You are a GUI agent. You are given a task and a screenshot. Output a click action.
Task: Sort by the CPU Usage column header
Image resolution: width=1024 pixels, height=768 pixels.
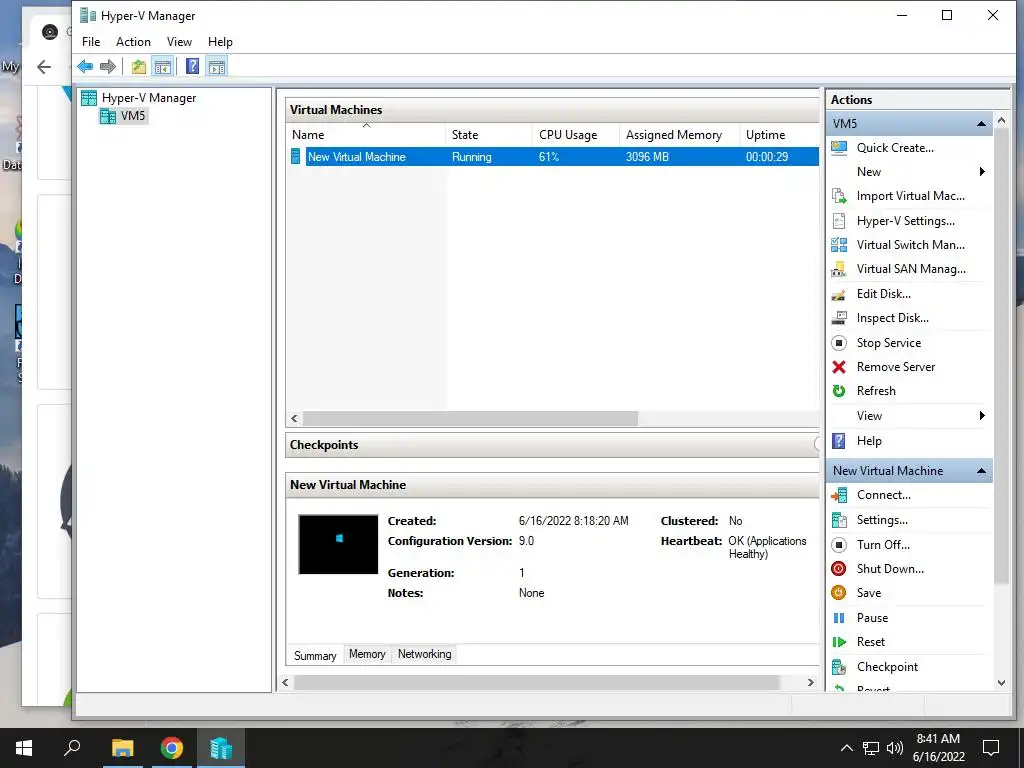click(575, 135)
